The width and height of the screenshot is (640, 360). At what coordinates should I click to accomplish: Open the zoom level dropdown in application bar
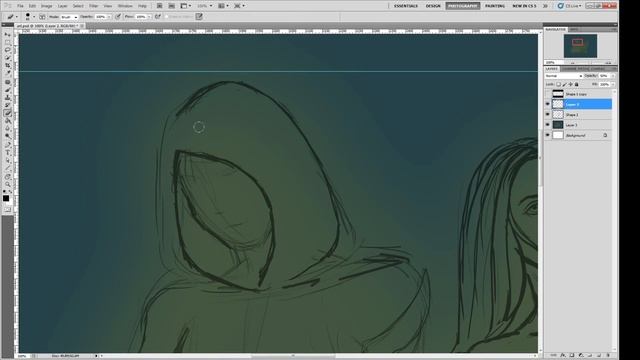(211, 6)
